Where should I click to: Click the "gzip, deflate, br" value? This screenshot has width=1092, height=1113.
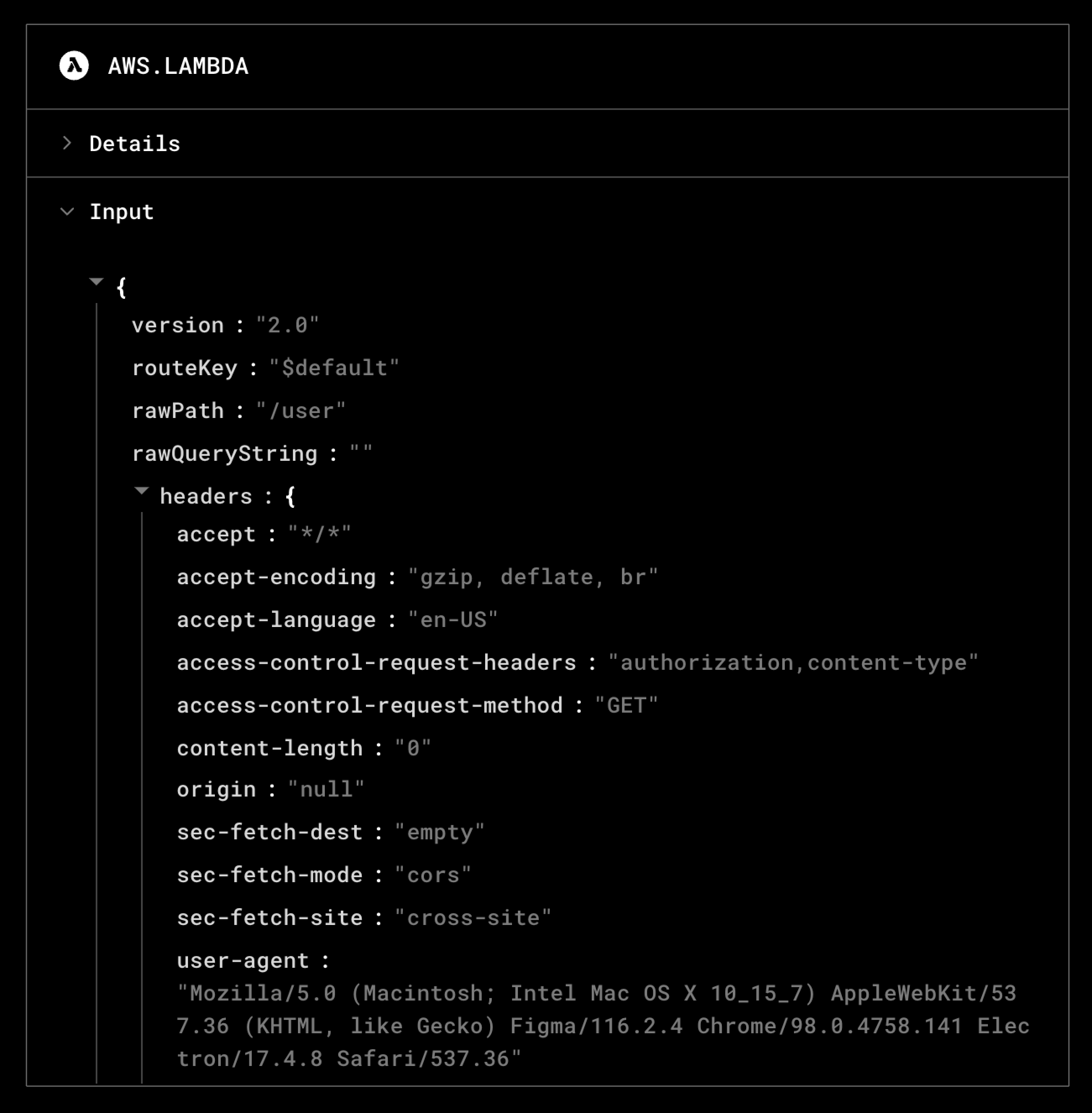coord(533,577)
